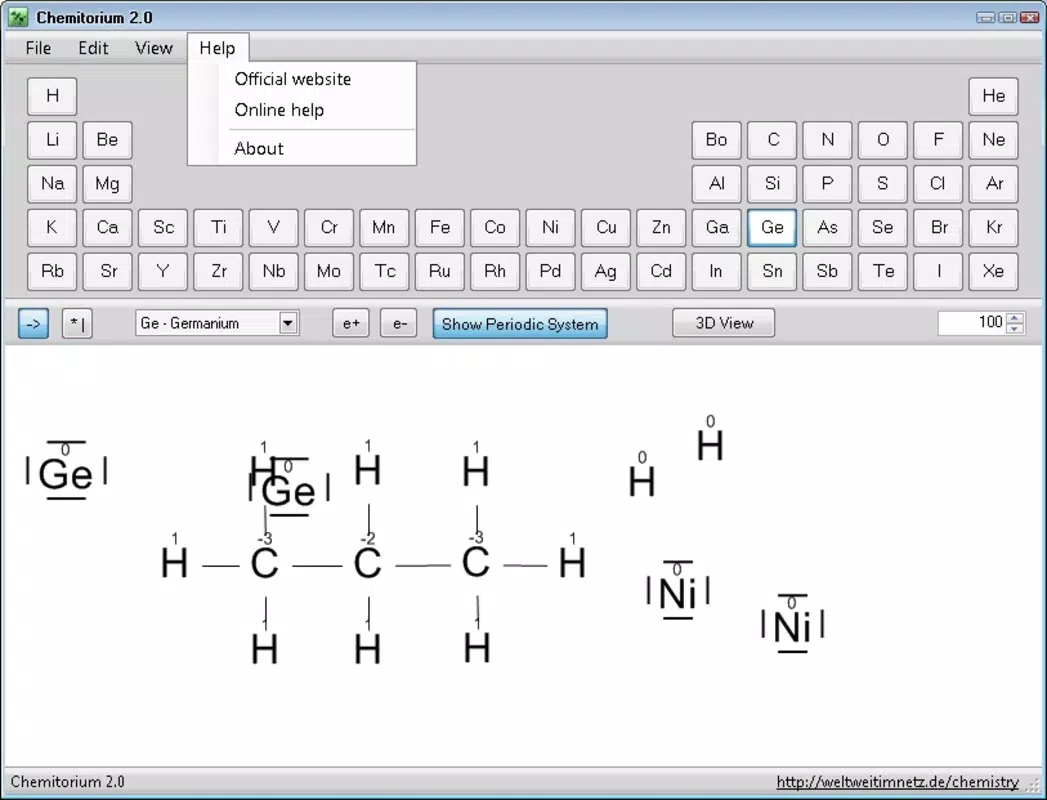
Task: Choose the Ne element button
Action: (x=994, y=140)
